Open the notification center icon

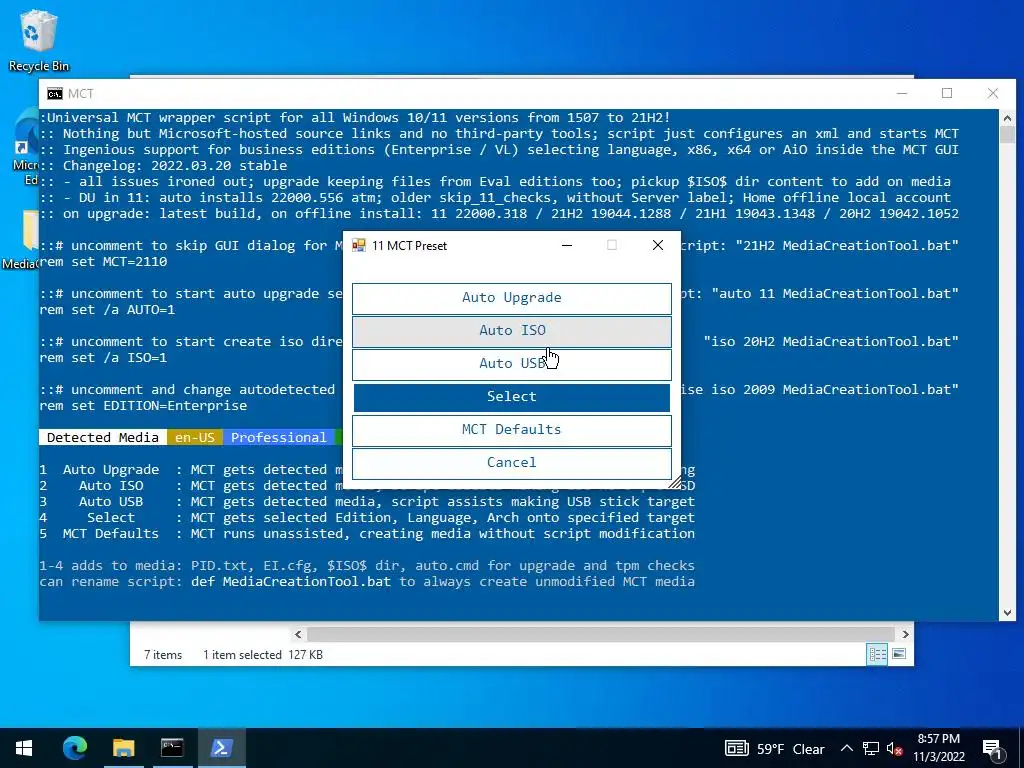coord(992,750)
